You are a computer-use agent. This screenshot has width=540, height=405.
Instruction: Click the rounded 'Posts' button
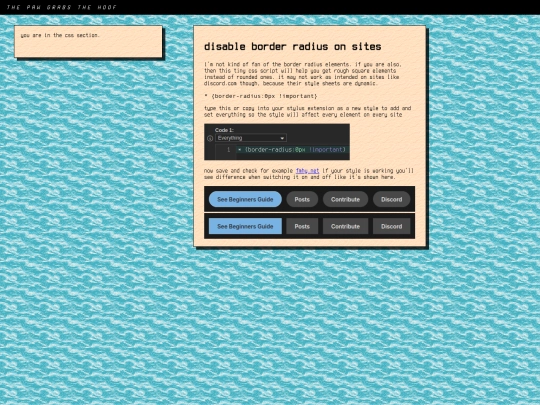point(302,199)
